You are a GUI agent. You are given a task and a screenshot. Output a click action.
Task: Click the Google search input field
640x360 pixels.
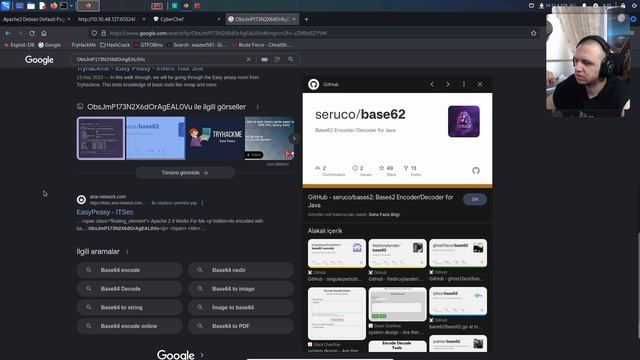pyautogui.click(x=159, y=59)
